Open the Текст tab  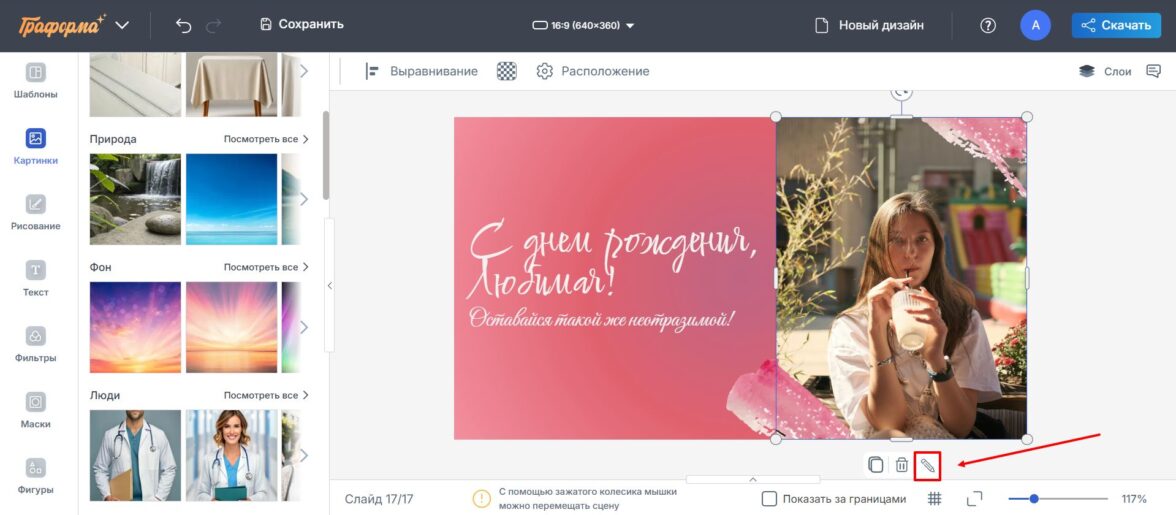[35, 279]
